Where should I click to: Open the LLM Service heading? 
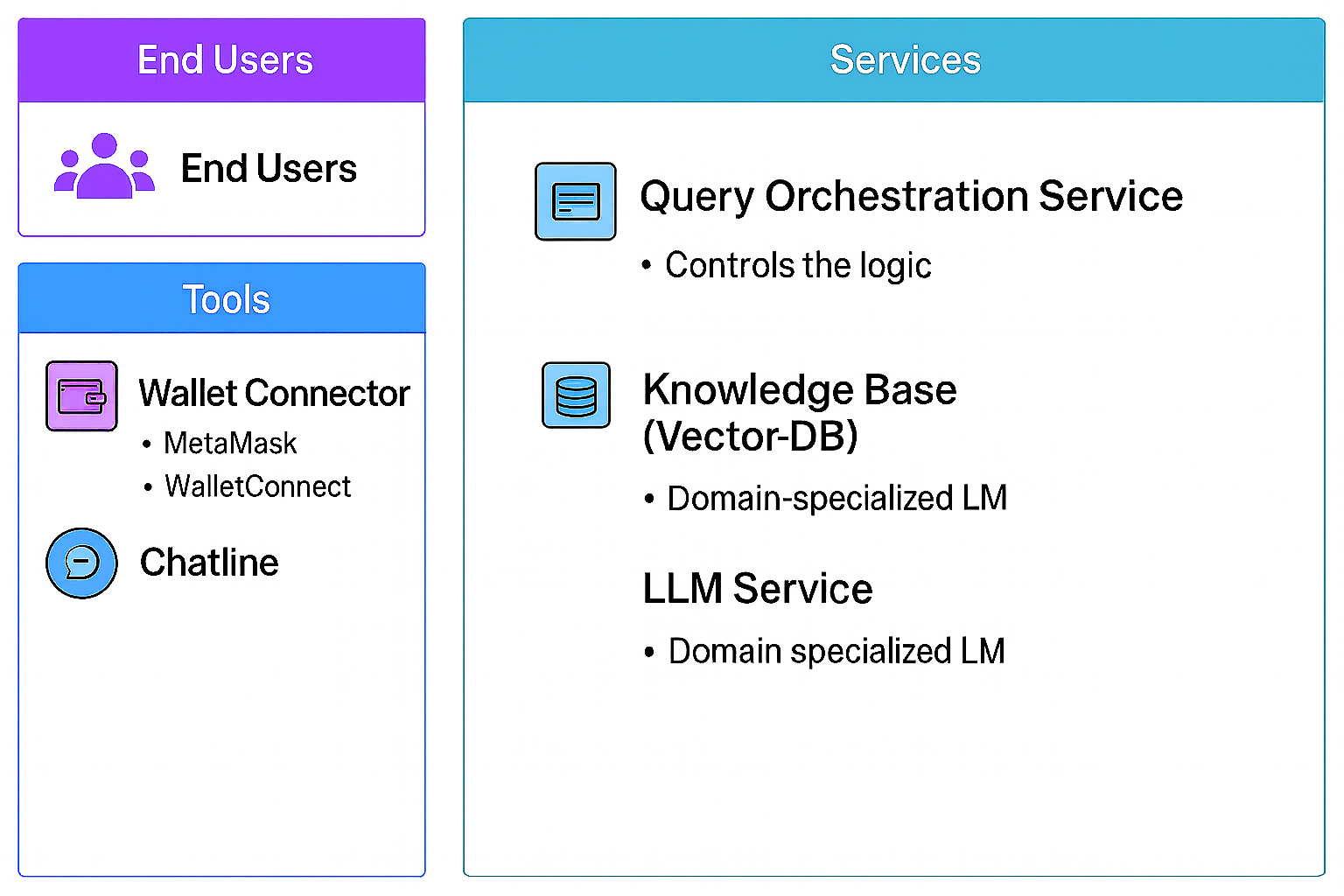click(x=757, y=588)
